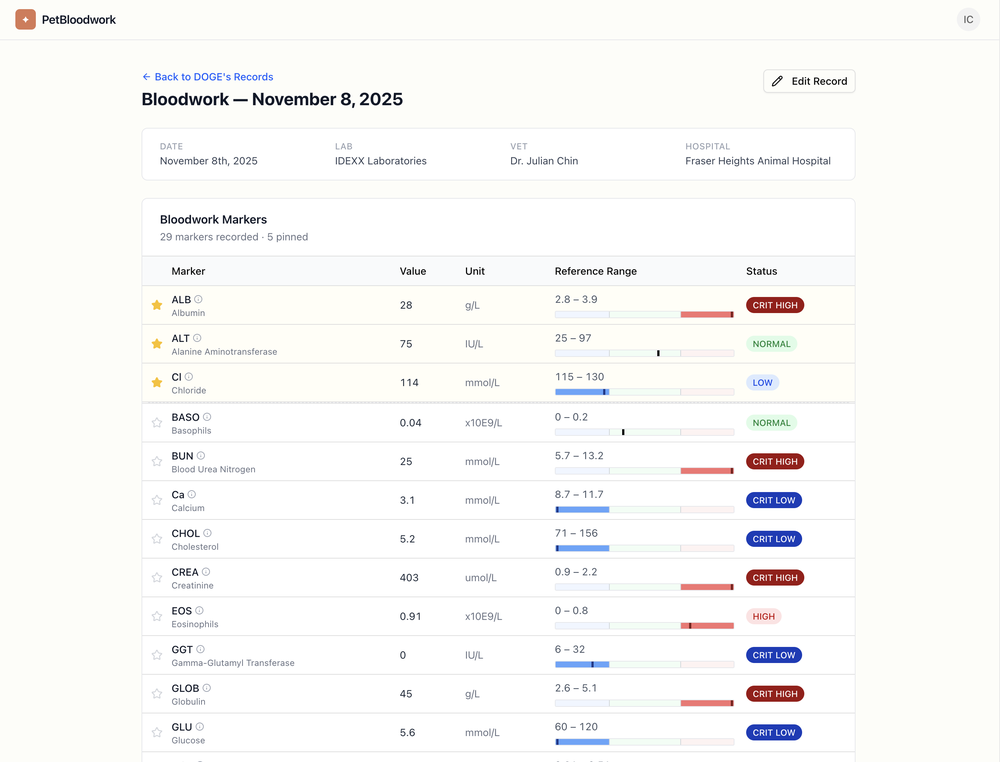This screenshot has height=762, width=1000.
Task: Click the Gamma-Glutamyl Transferase label
Action: point(233,663)
